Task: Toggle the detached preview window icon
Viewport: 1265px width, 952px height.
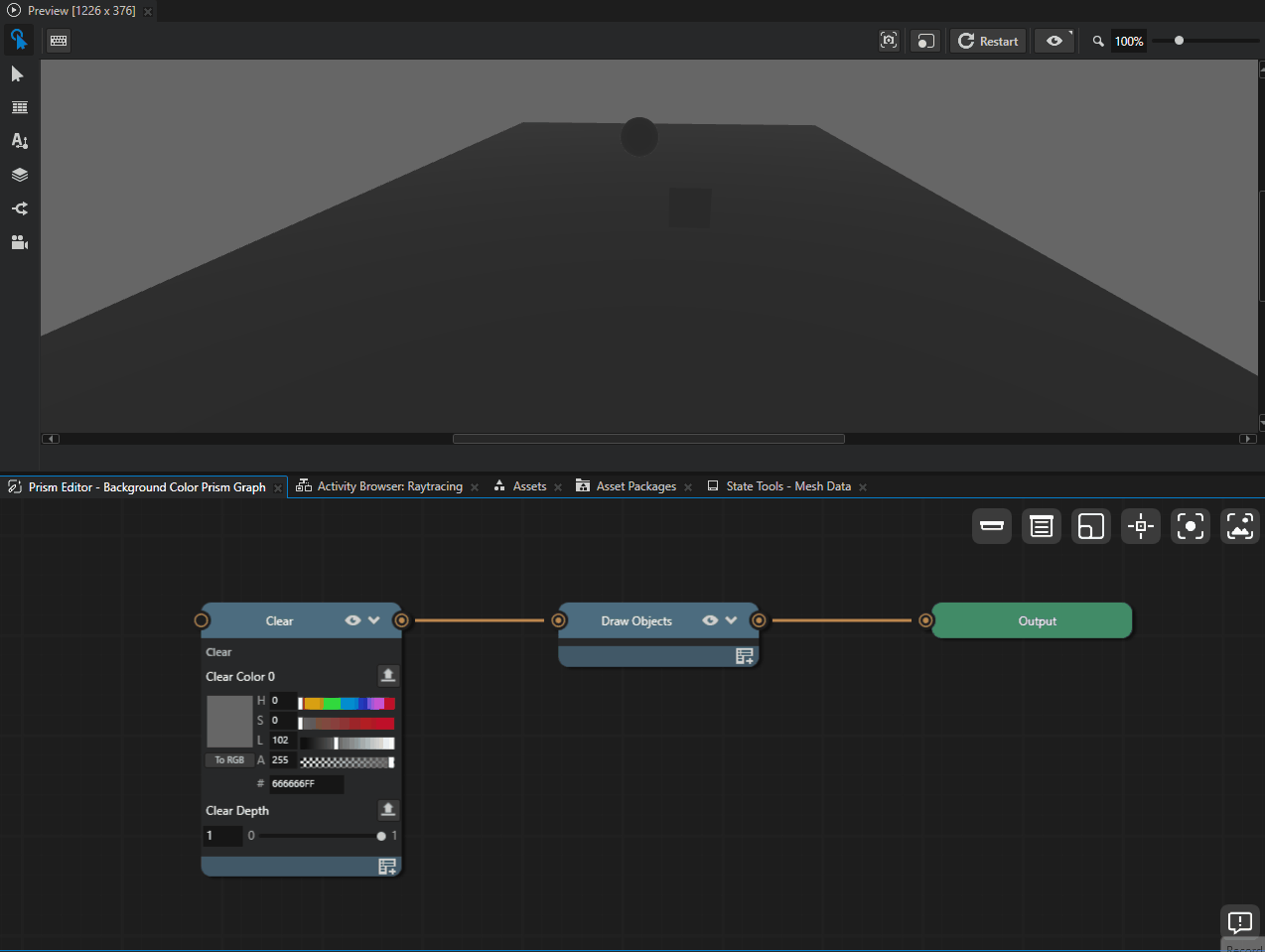Action: (x=924, y=41)
